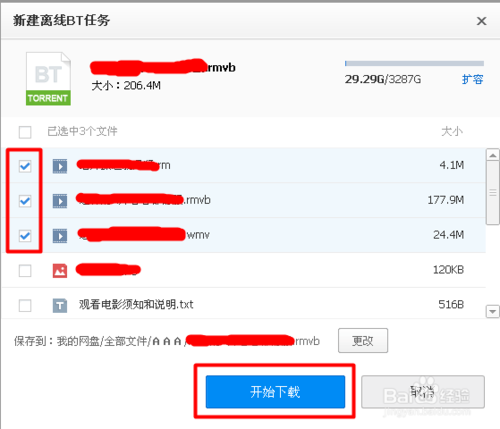Click the 保存到 save path text
Viewport: 500px width, 429px height.
click(167, 341)
